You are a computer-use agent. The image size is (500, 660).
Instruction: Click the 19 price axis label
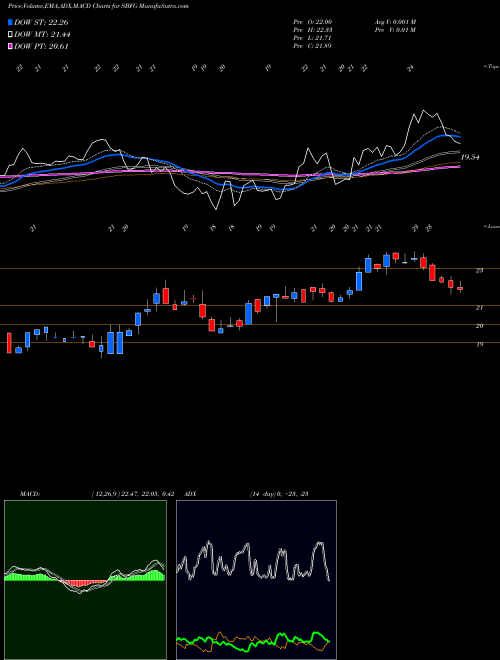click(479, 344)
